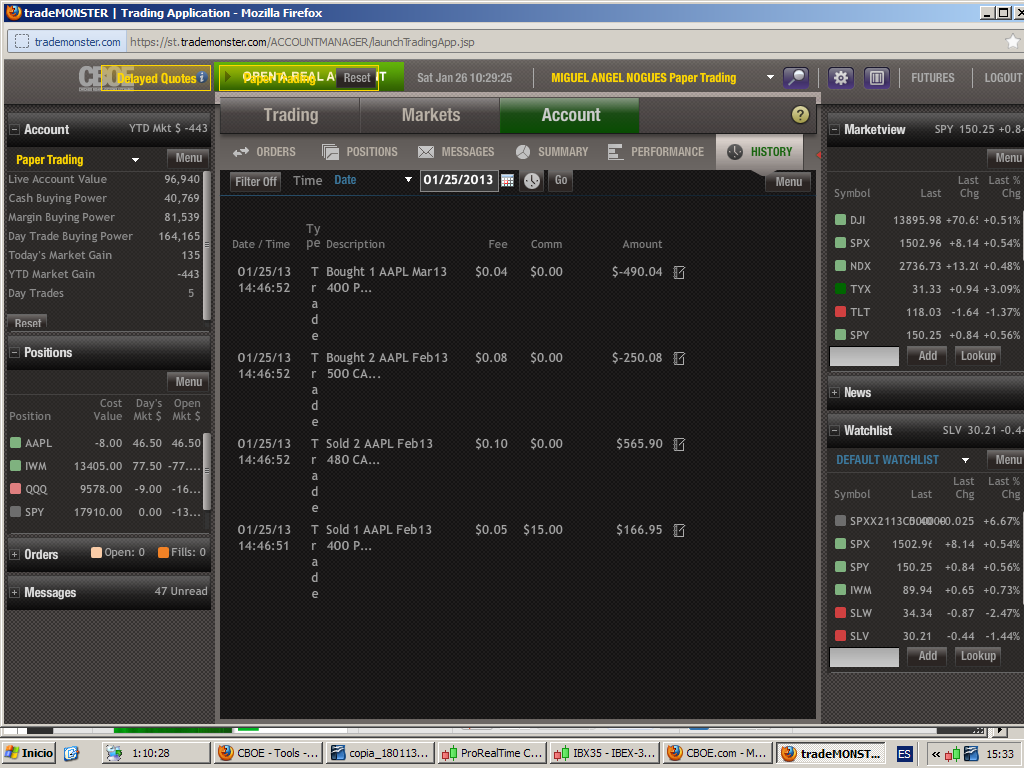1024x768 pixels.
Task: Open details icon for Sold 1 AAPL Feb13 row
Action: 679,530
